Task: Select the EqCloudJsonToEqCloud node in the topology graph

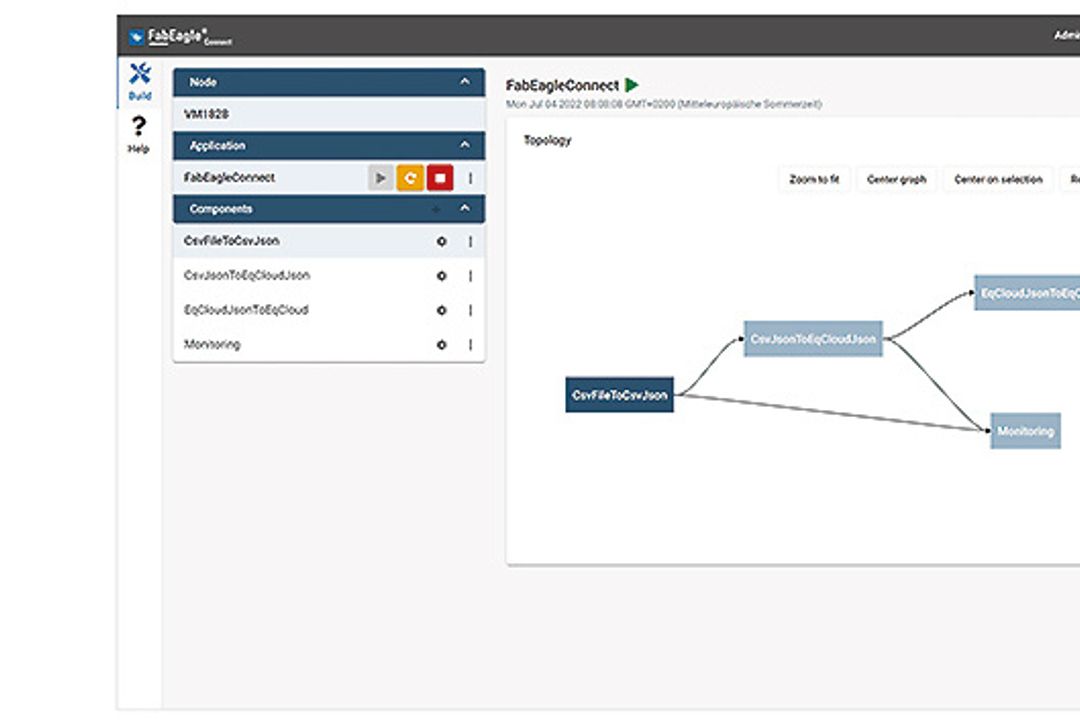Action: [x=1027, y=293]
